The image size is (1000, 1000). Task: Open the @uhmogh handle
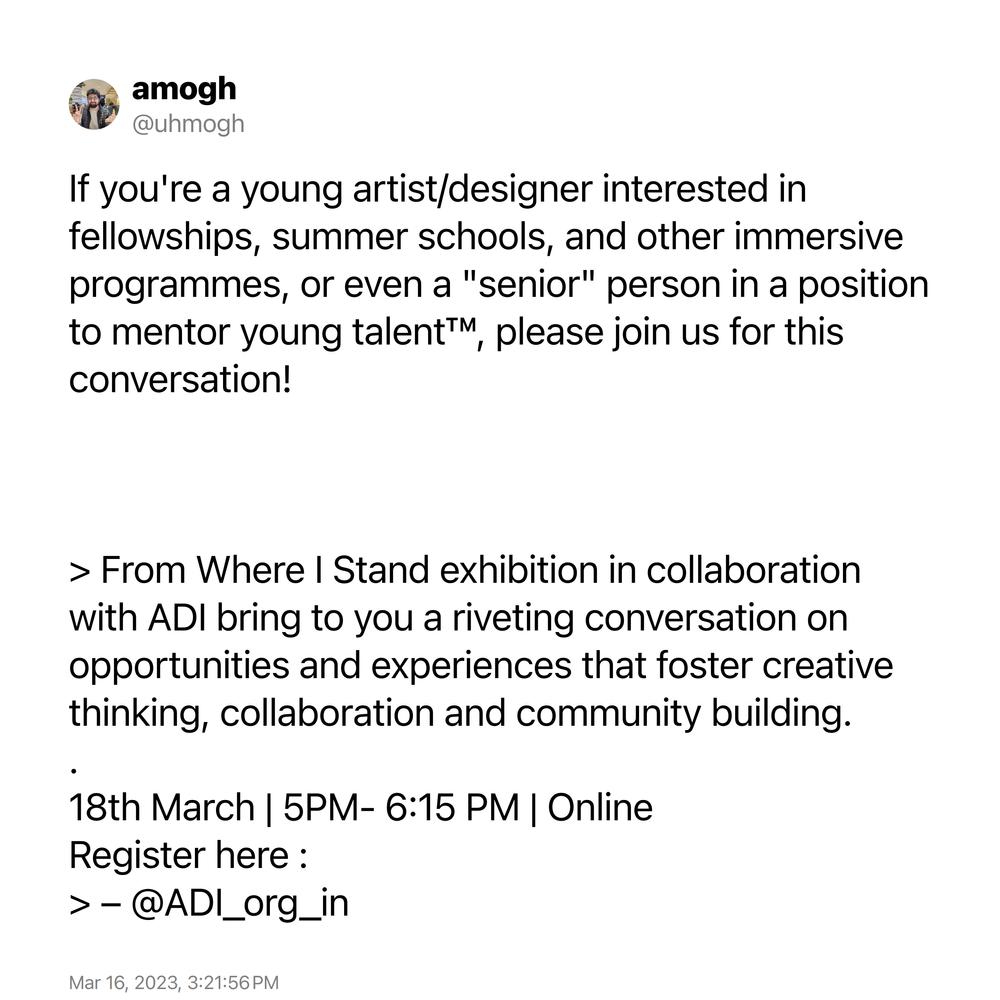pyautogui.click(x=188, y=124)
